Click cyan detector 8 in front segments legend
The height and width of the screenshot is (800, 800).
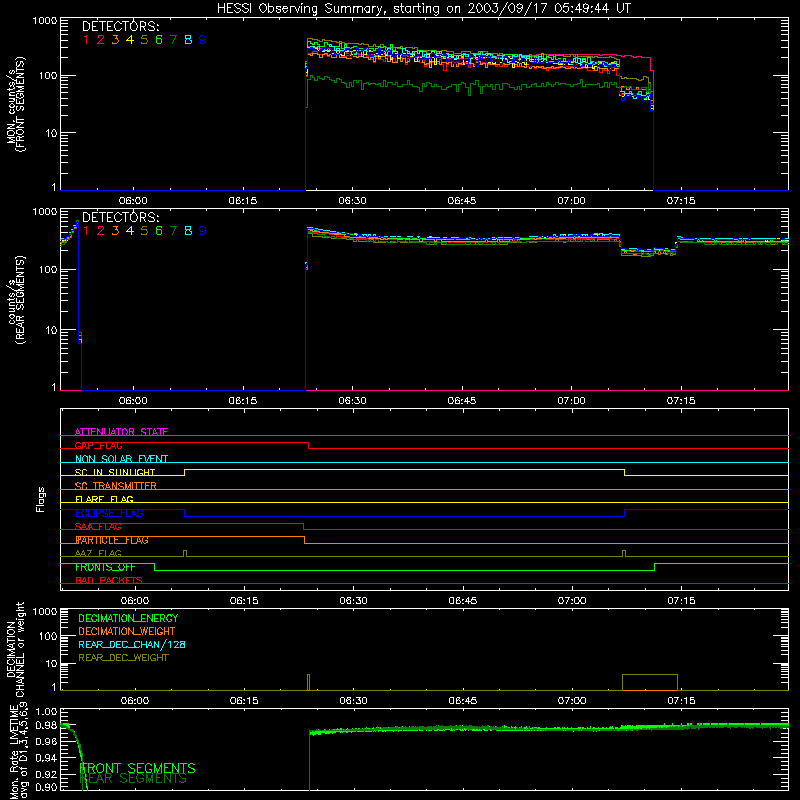pos(188,40)
